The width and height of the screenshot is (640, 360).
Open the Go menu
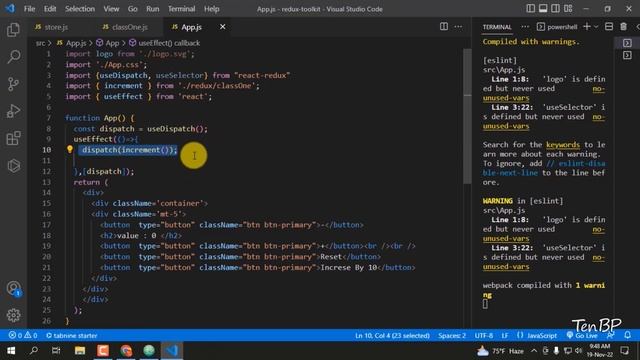point(132,9)
